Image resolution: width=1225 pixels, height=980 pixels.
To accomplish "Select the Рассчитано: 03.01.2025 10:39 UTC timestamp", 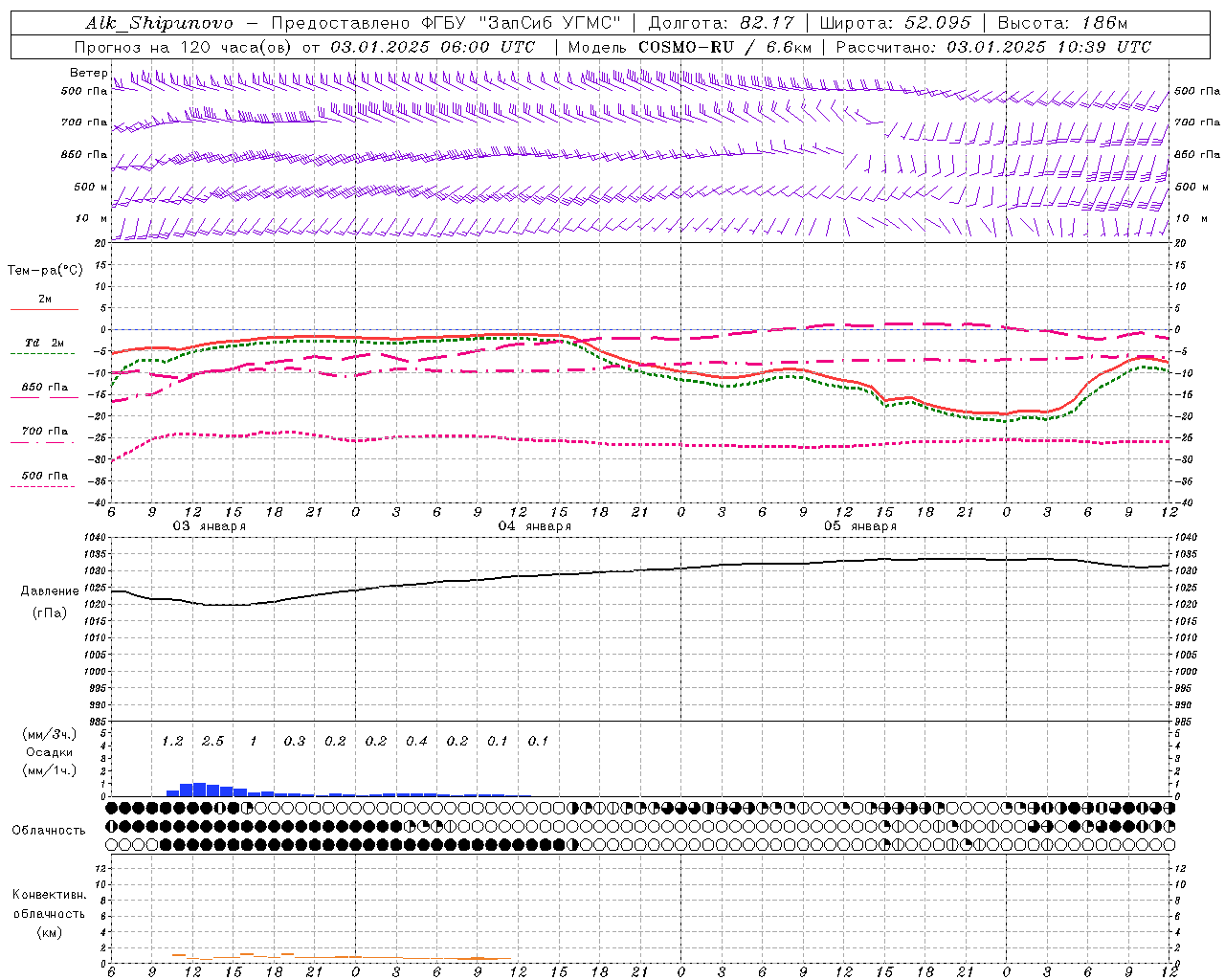I will [993, 47].
